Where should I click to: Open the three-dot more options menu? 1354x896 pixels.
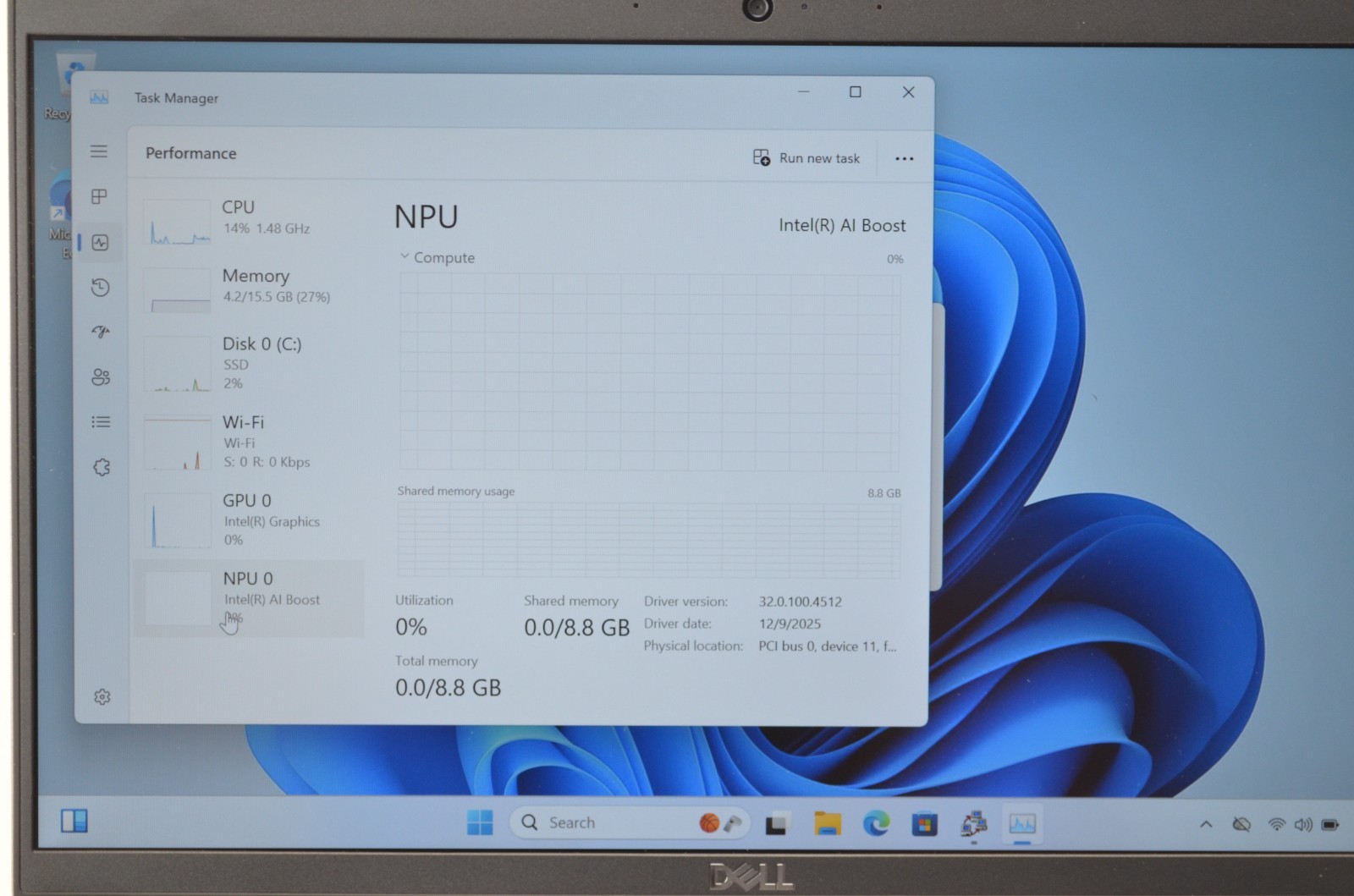click(905, 158)
